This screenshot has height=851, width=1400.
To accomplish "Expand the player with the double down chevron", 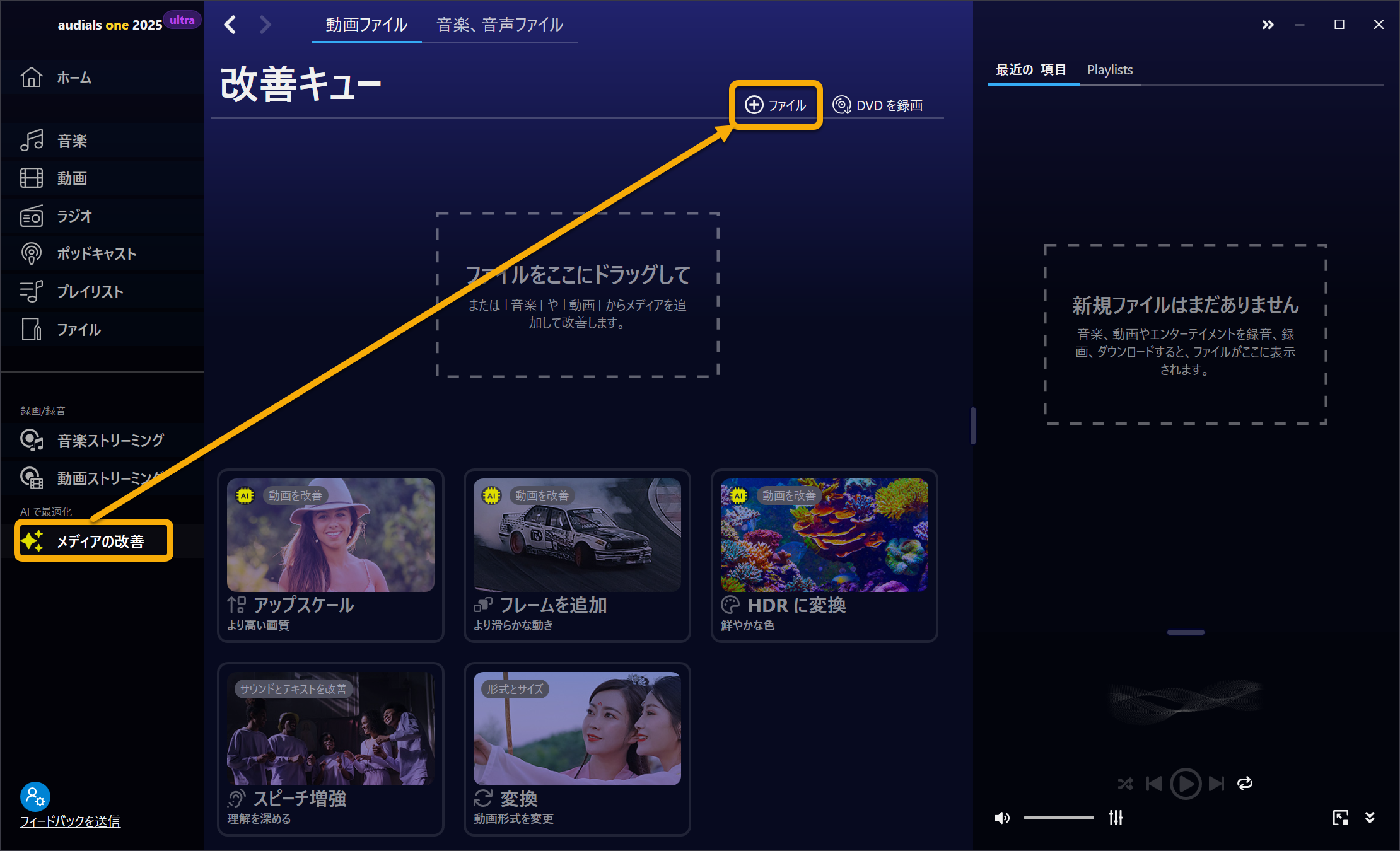I will [x=1370, y=818].
